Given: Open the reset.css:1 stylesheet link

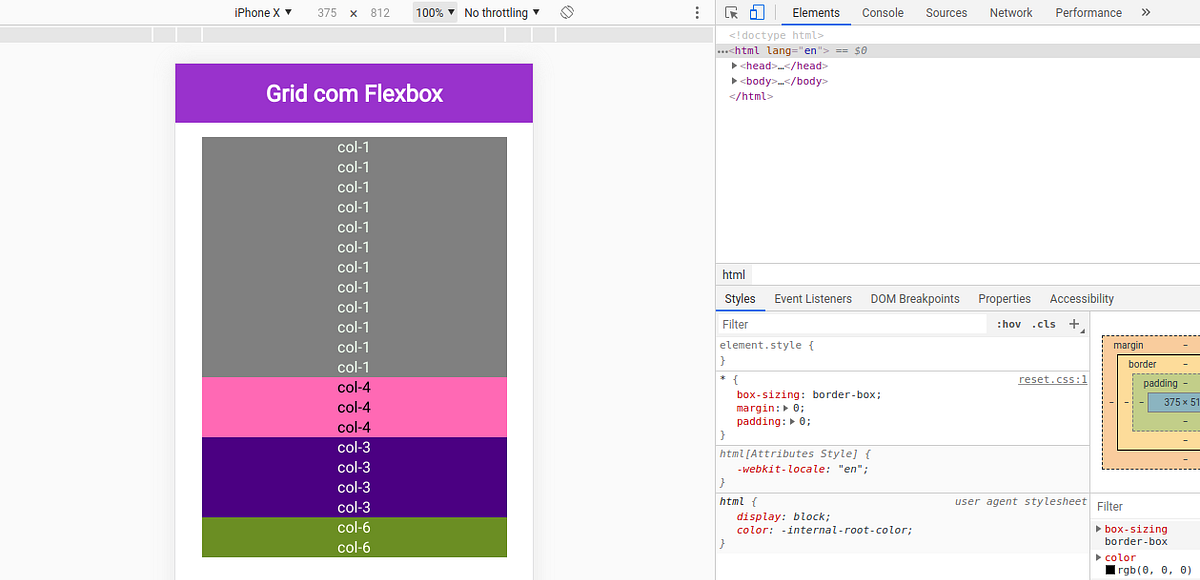Looking at the screenshot, I should click(x=1052, y=378).
